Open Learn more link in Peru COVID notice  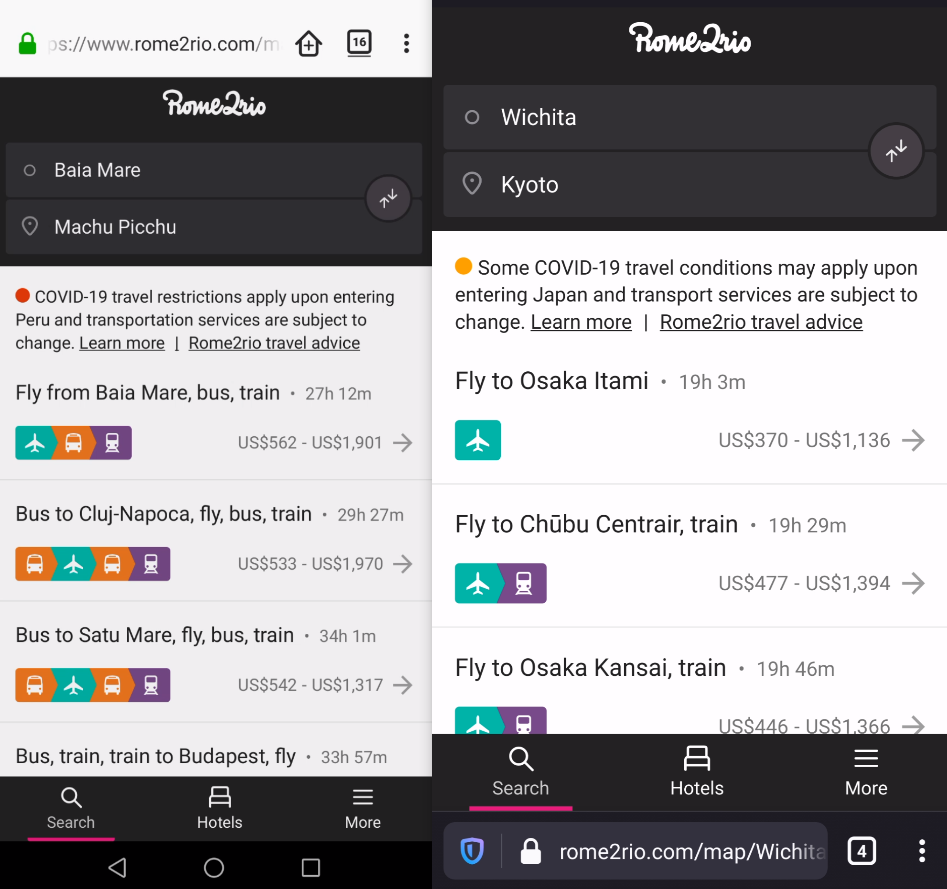122,343
